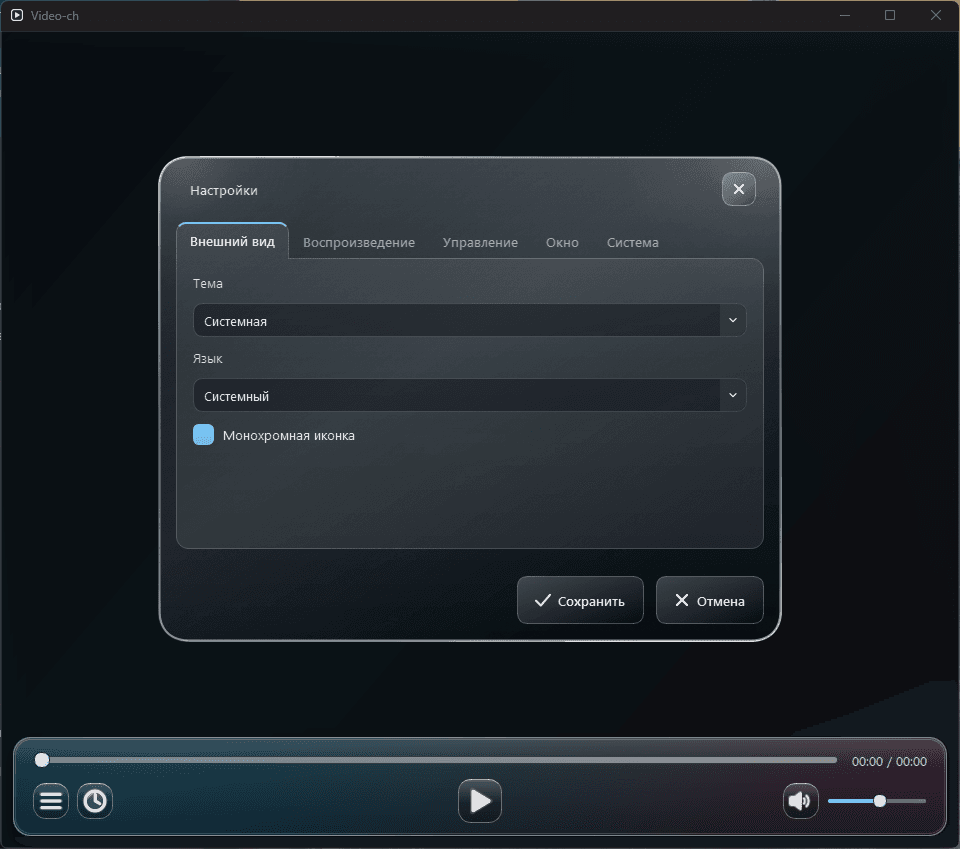
Task: Adjust the volume slider
Action: click(877, 801)
